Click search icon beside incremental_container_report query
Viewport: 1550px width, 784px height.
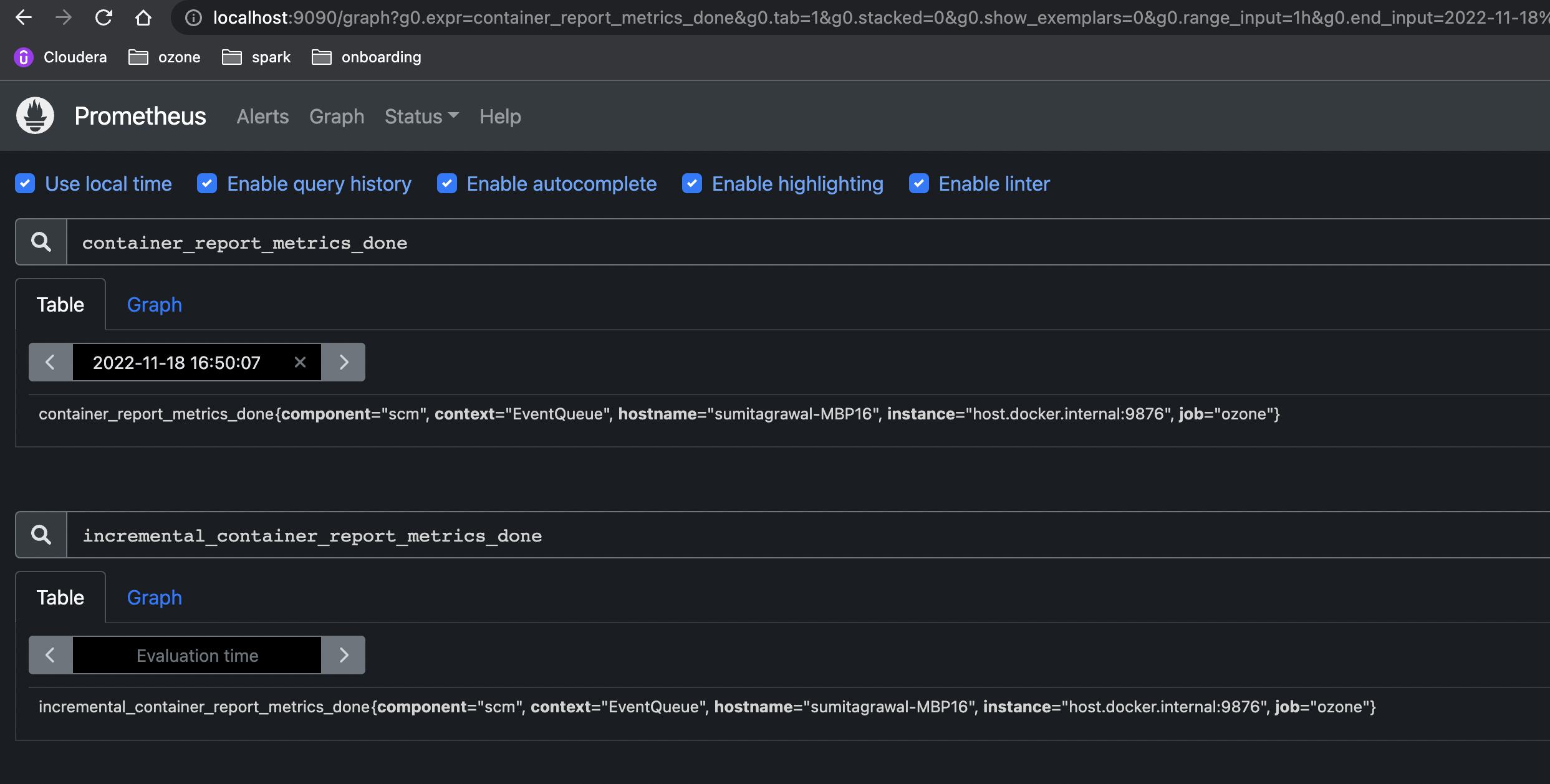[x=41, y=535]
